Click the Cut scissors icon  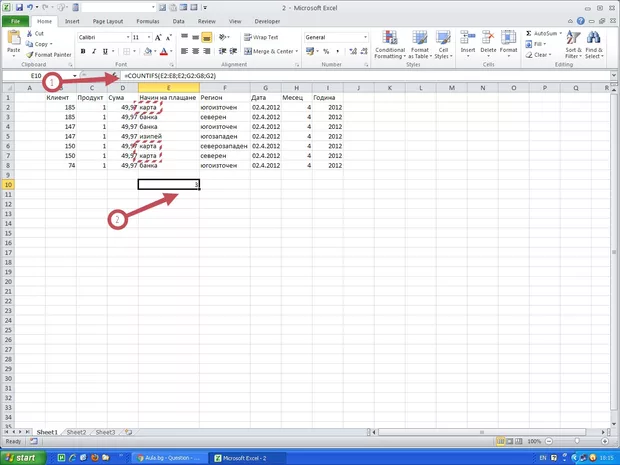[x=30, y=34]
